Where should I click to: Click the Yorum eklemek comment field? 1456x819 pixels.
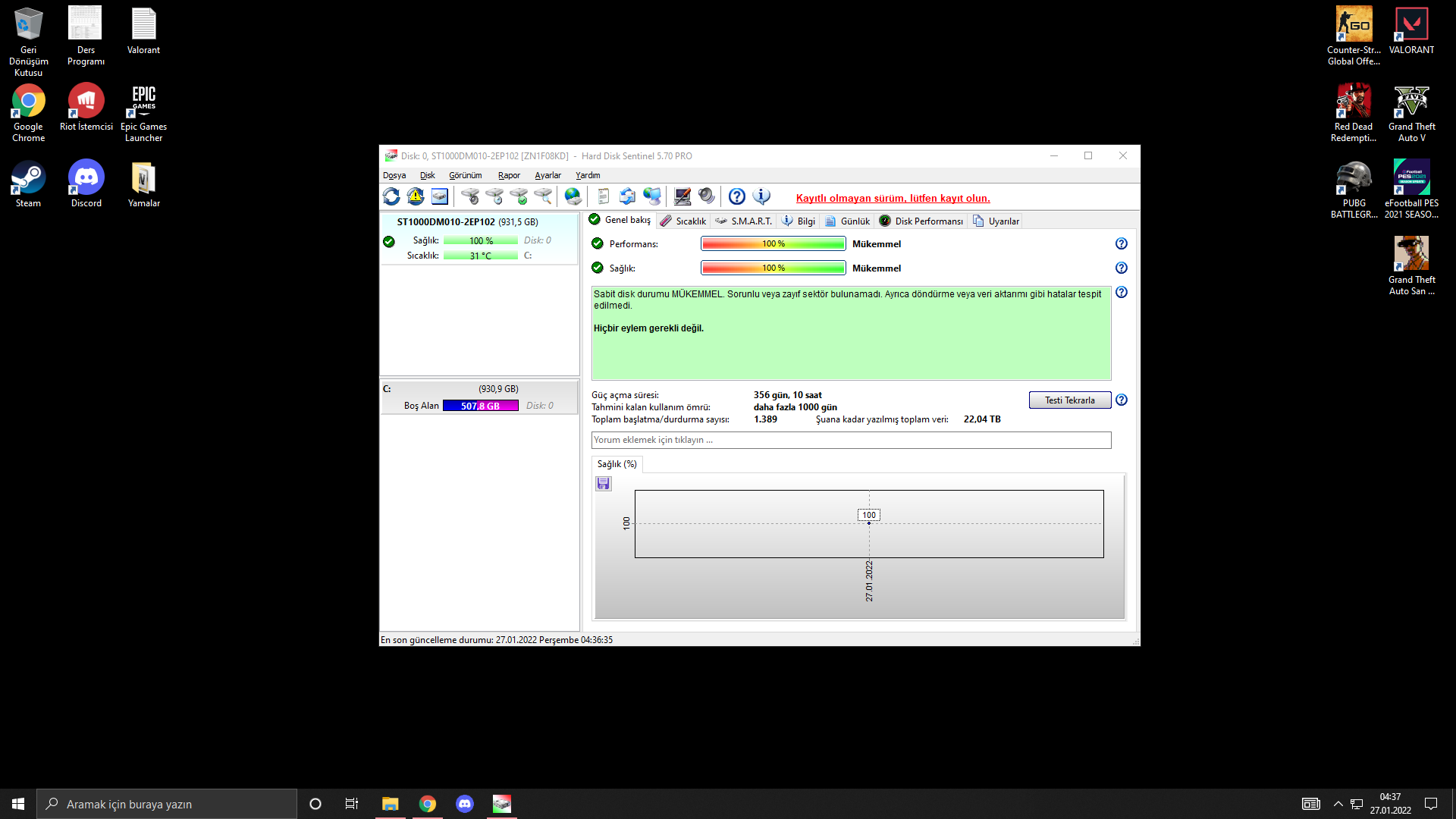point(850,440)
